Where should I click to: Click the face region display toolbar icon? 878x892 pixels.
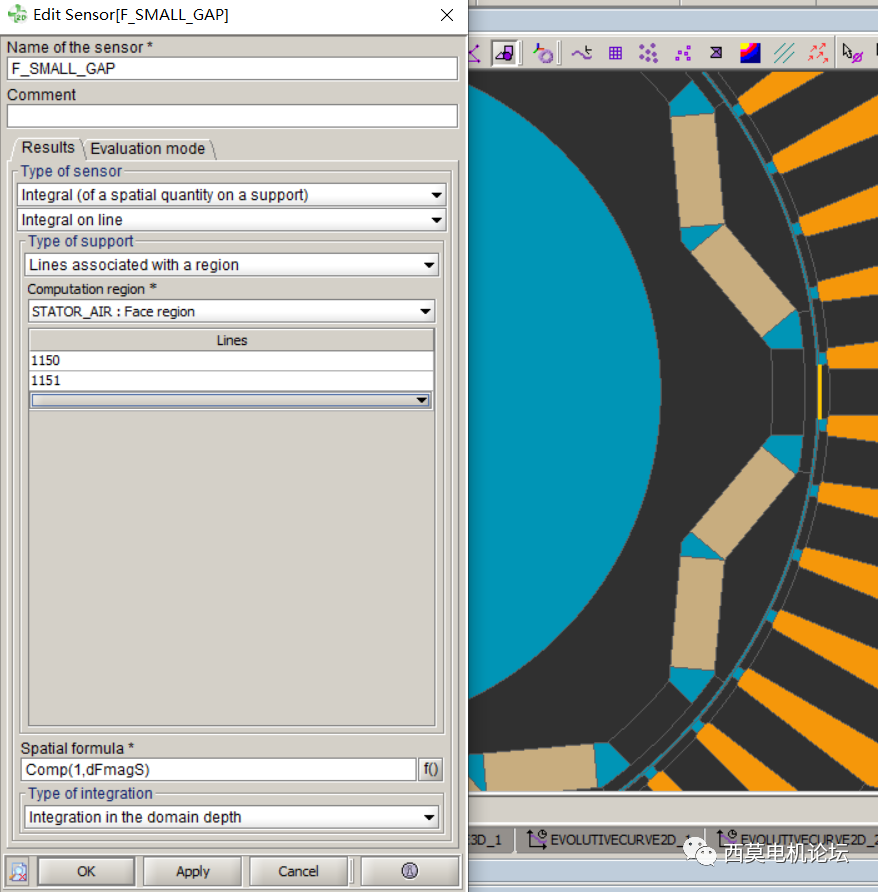point(505,53)
